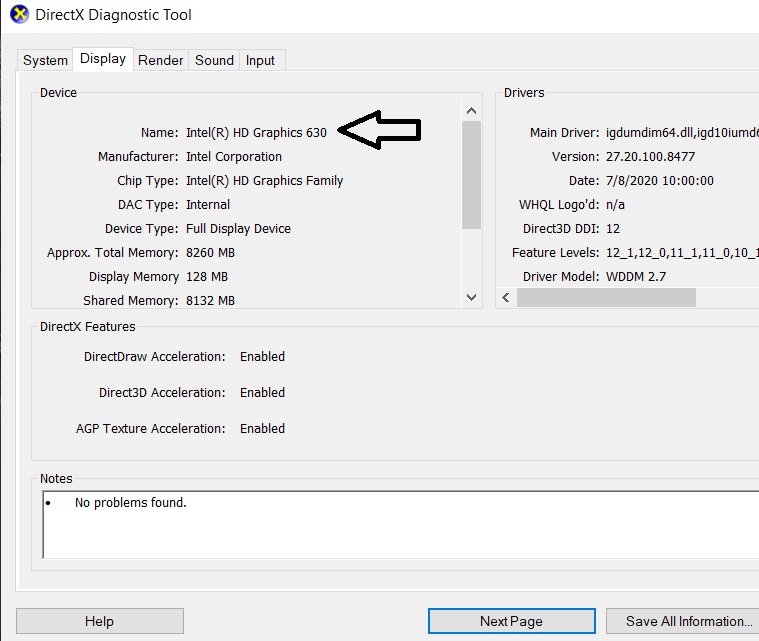This screenshot has width=759, height=641.
Task: Click the 'Intel(R) HD Graphics Family' chip type
Action: click(264, 181)
